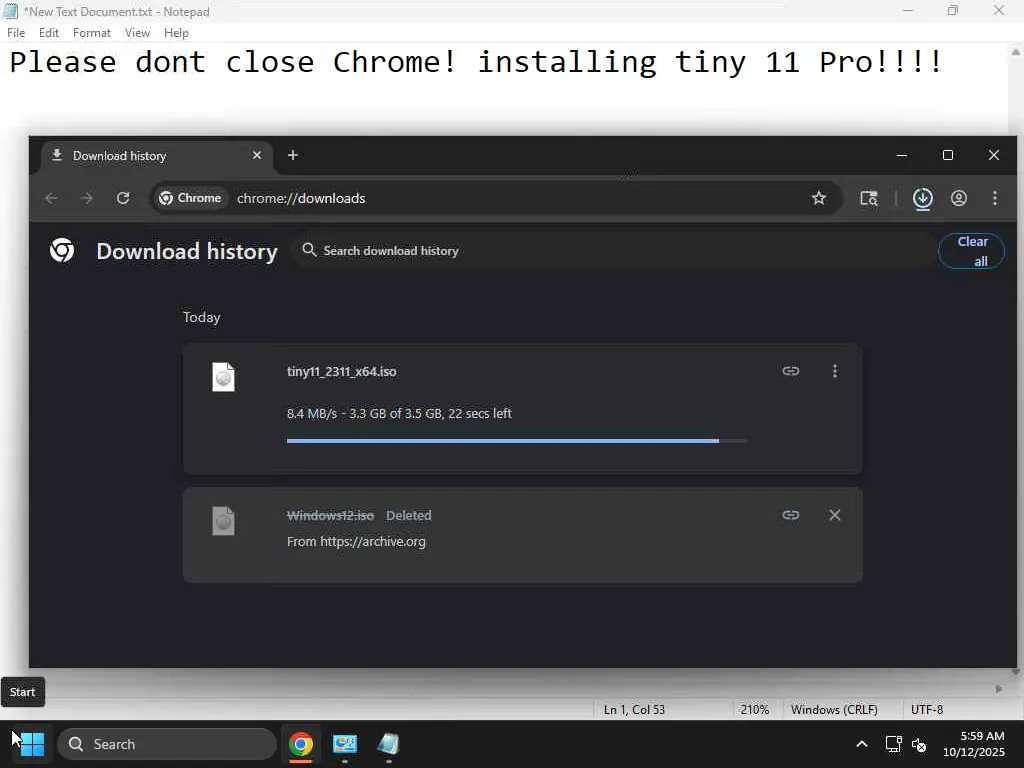Click the Clear all button
This screenshot has height=768, width=1024.
pos(971,251)
